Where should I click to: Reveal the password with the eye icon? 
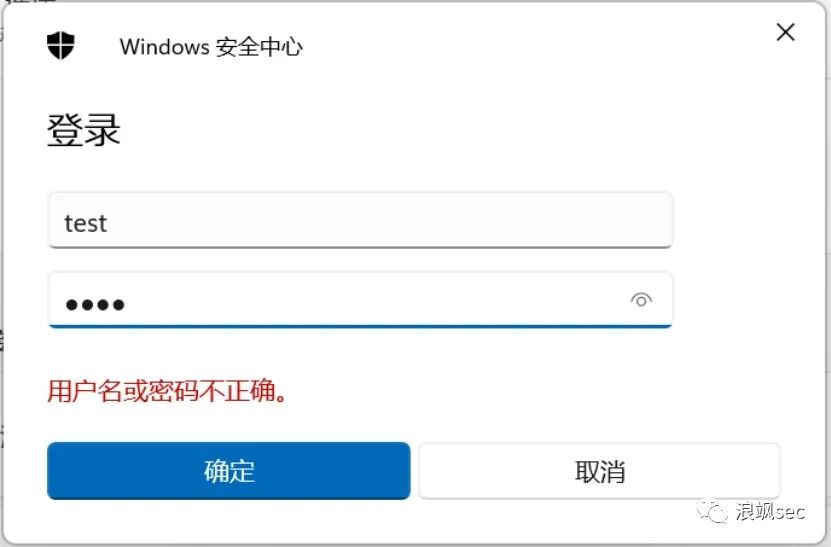[641, 300]
